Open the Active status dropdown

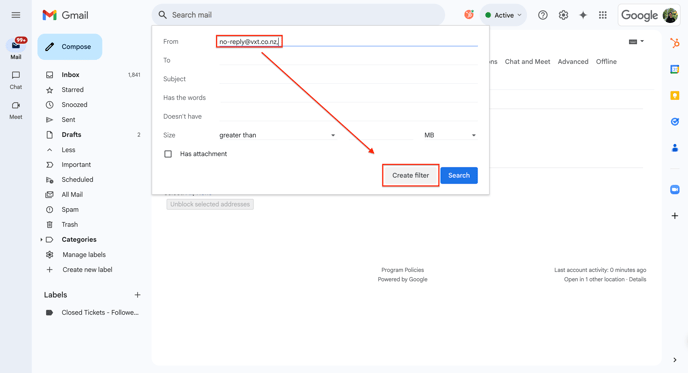tap(503, 15)
